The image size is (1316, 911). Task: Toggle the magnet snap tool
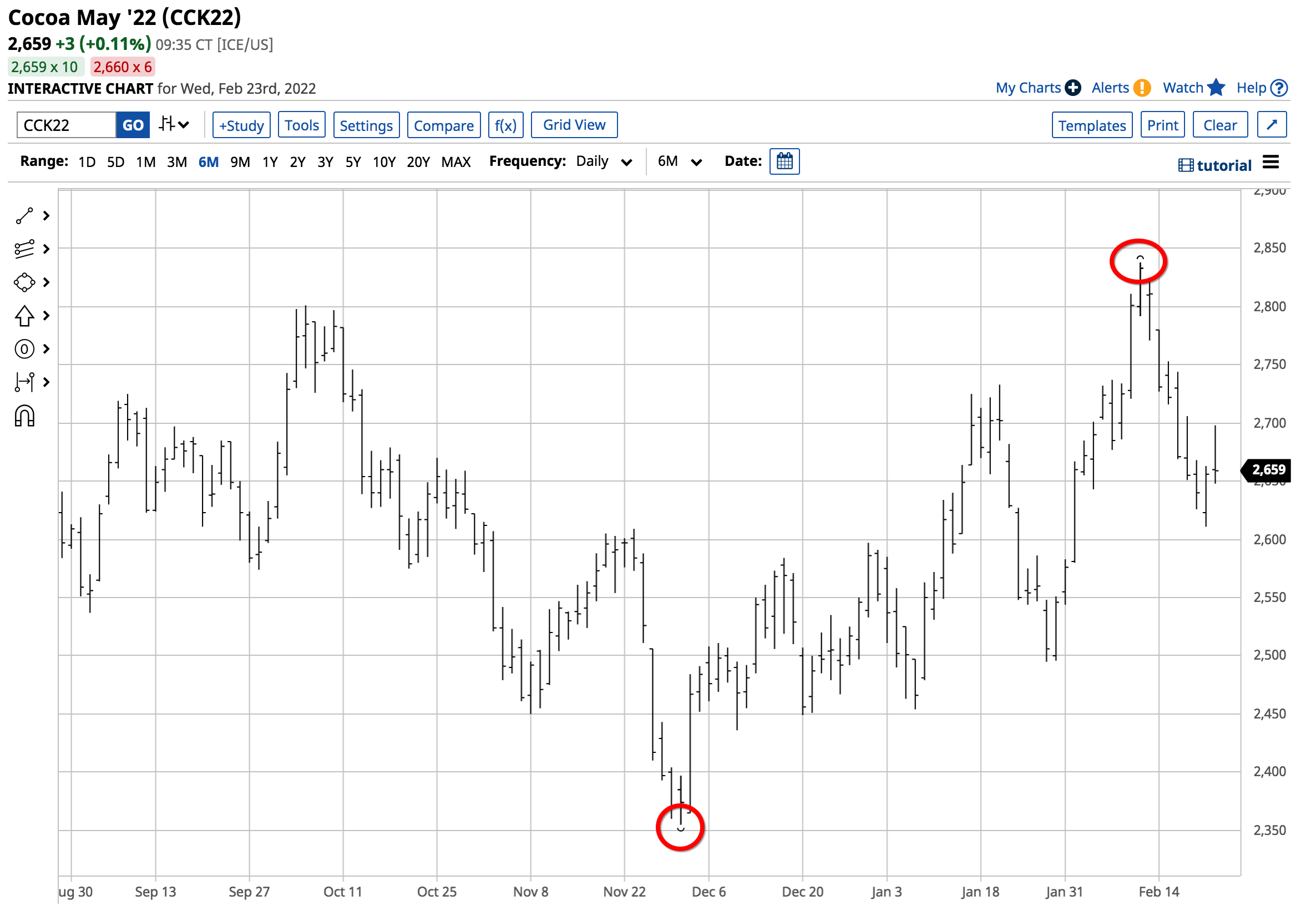(x=24, y=417)
